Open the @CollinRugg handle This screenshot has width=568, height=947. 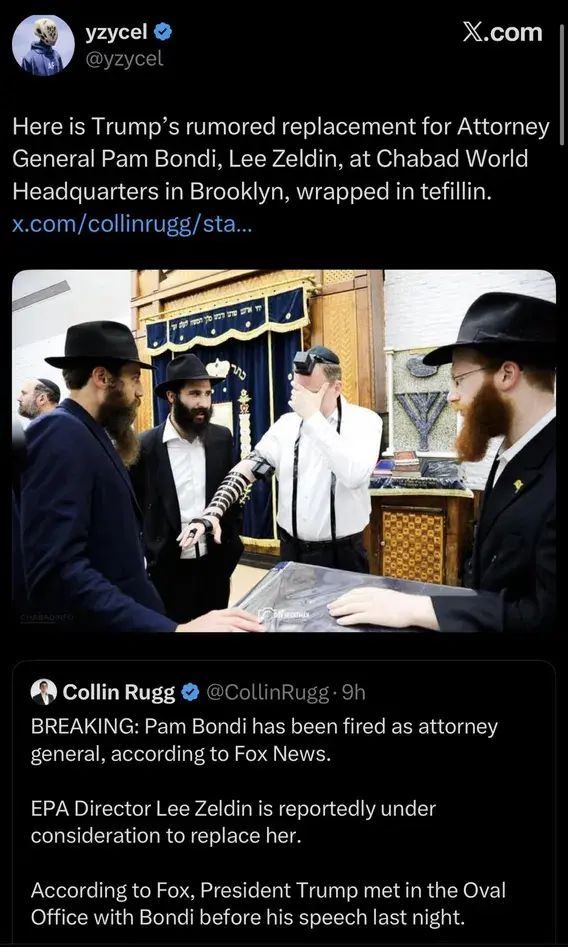click(x=268, y=692)
